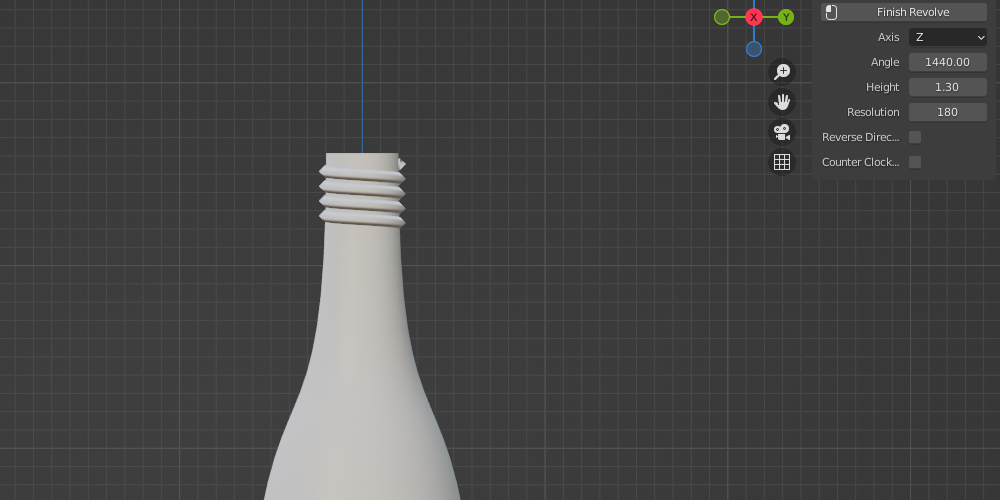
Task: Open the Axis dropdown set to Z
Action: click(946, 37)
